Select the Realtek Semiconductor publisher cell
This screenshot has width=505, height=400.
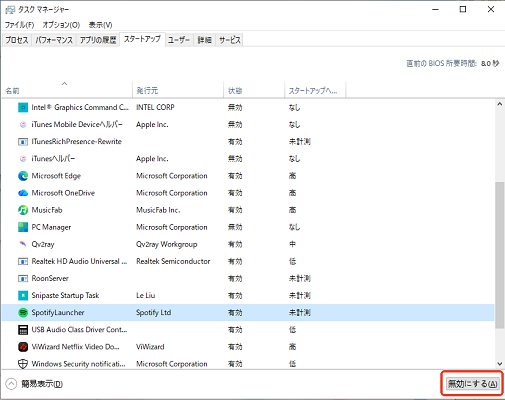pos(173,261)
